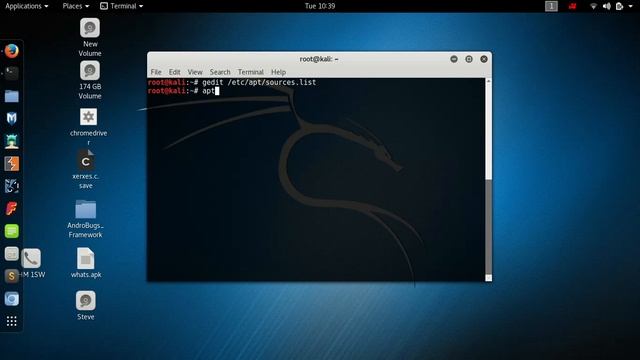This screenshot has width=640, height=360.
Task: Launch Metasploit from the dock
Action: (11, 118)
